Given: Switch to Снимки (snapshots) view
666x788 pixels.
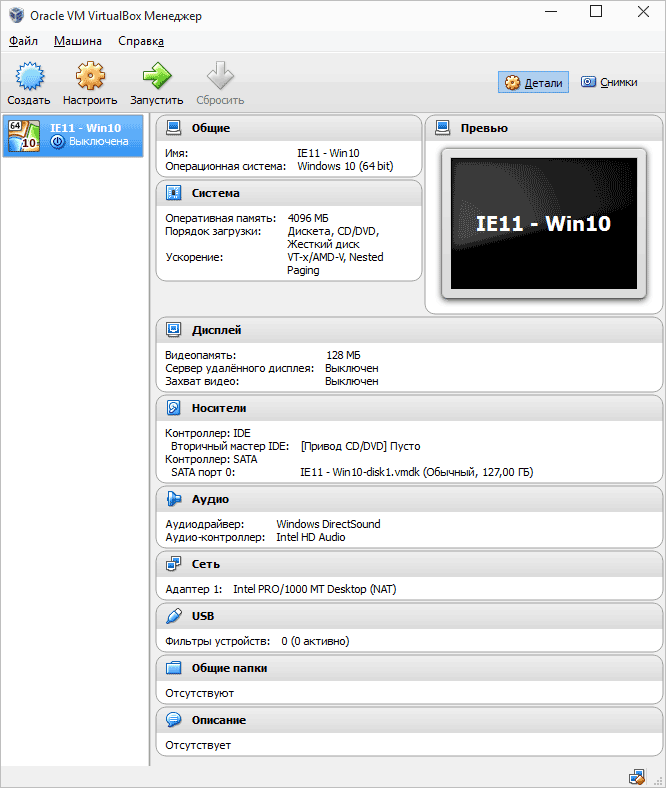Looking at the screenshot, I should point(609,82).
